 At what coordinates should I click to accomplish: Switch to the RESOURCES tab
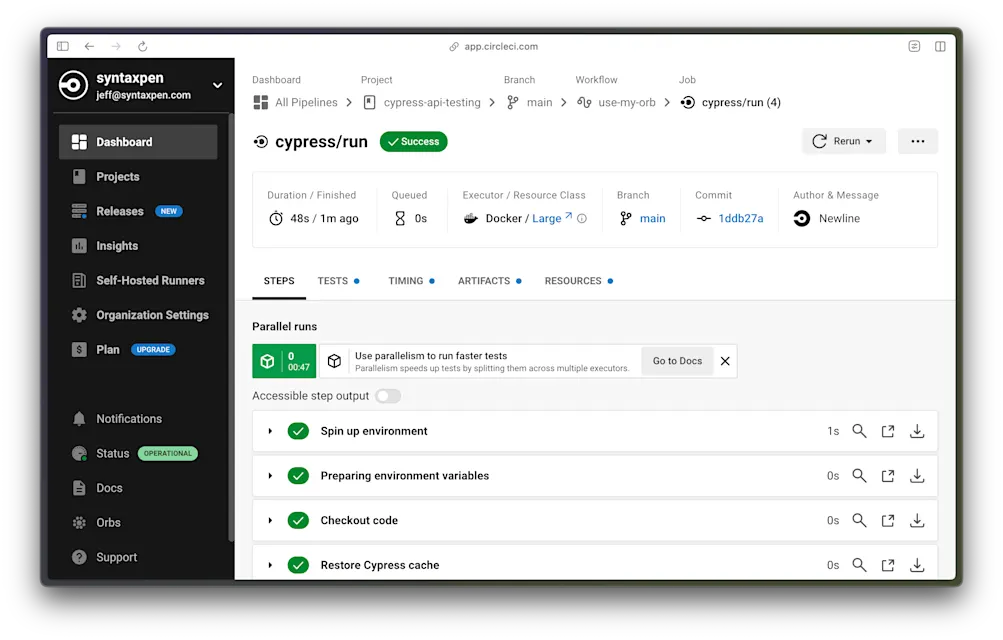pyautogui.click(x=579, y=281)
